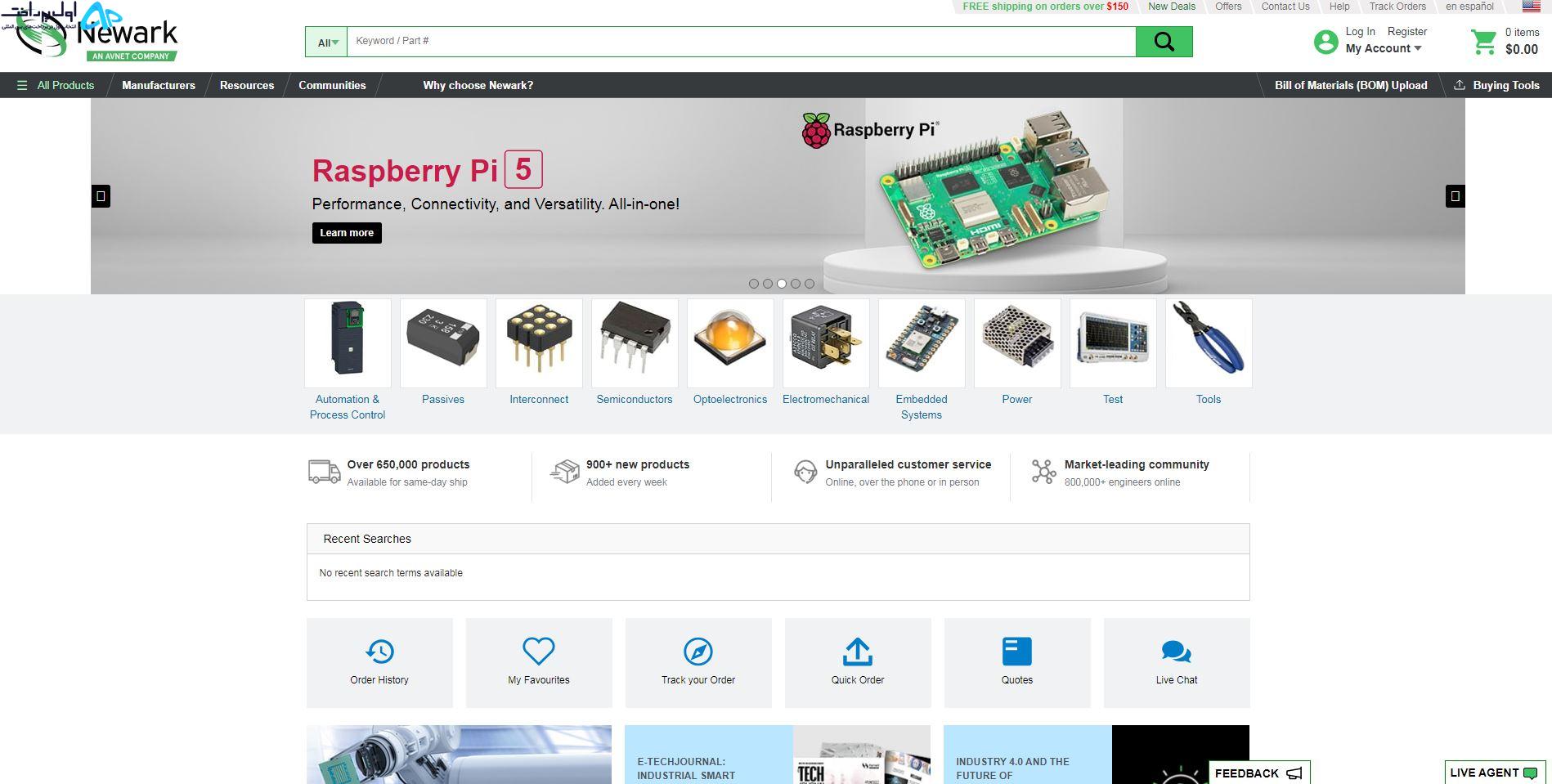Open the Optoelectronics category link
The image size is (1552, 784).
(x=730, y=400)
